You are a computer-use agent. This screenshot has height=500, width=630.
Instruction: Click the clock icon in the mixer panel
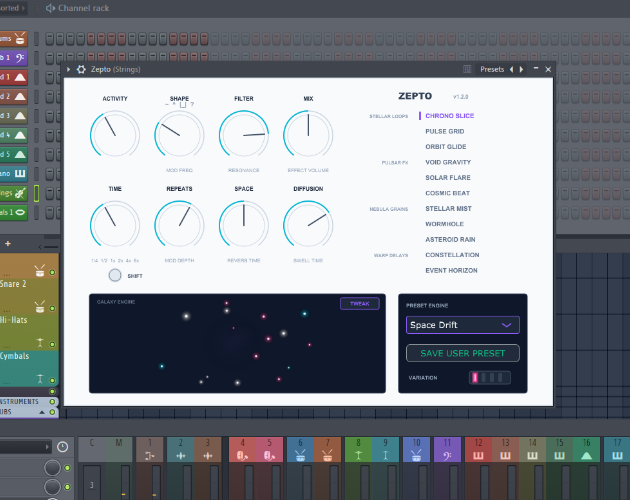63,447
